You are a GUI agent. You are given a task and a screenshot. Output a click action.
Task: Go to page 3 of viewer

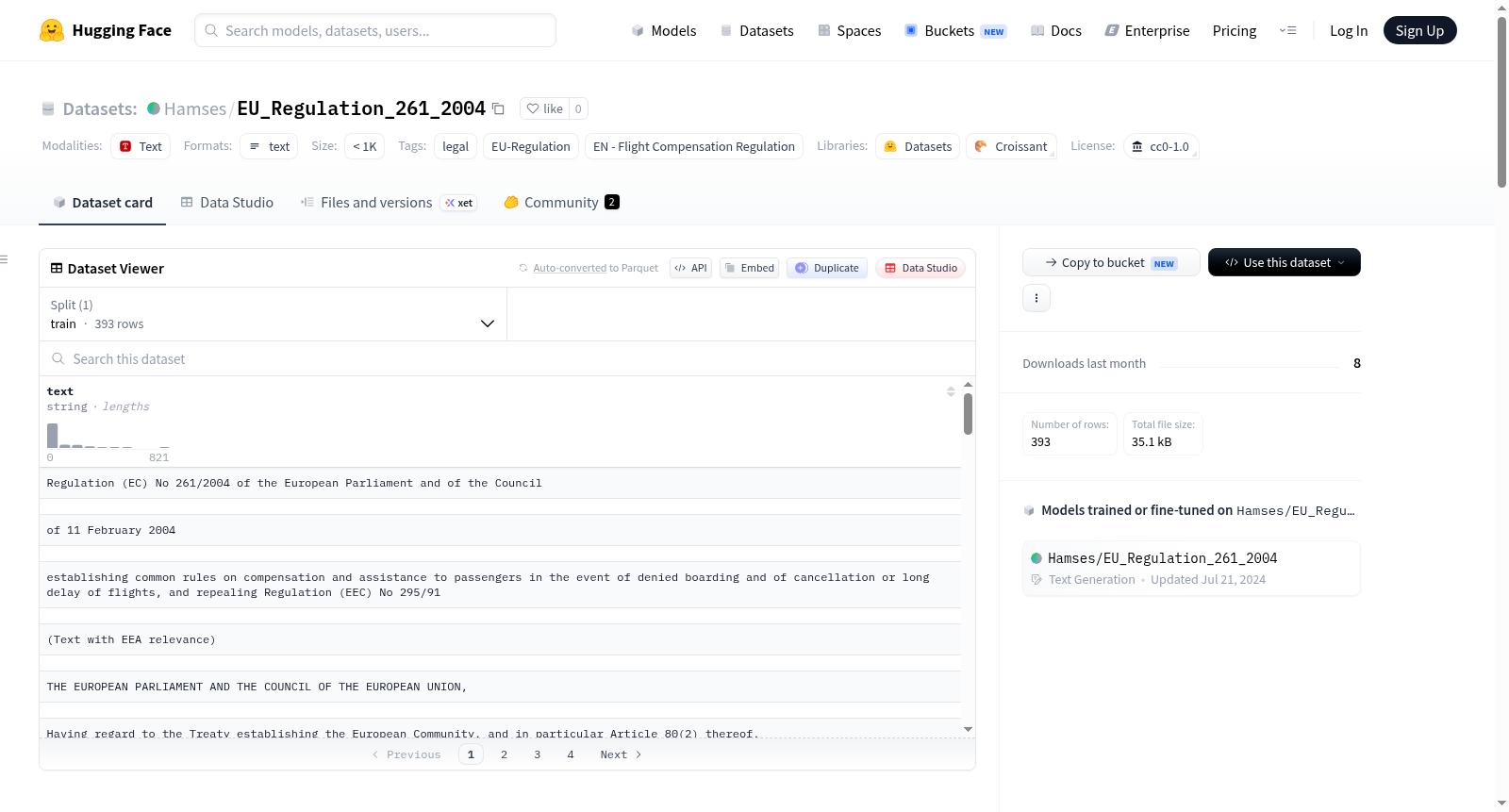click(x=537, y=754)
